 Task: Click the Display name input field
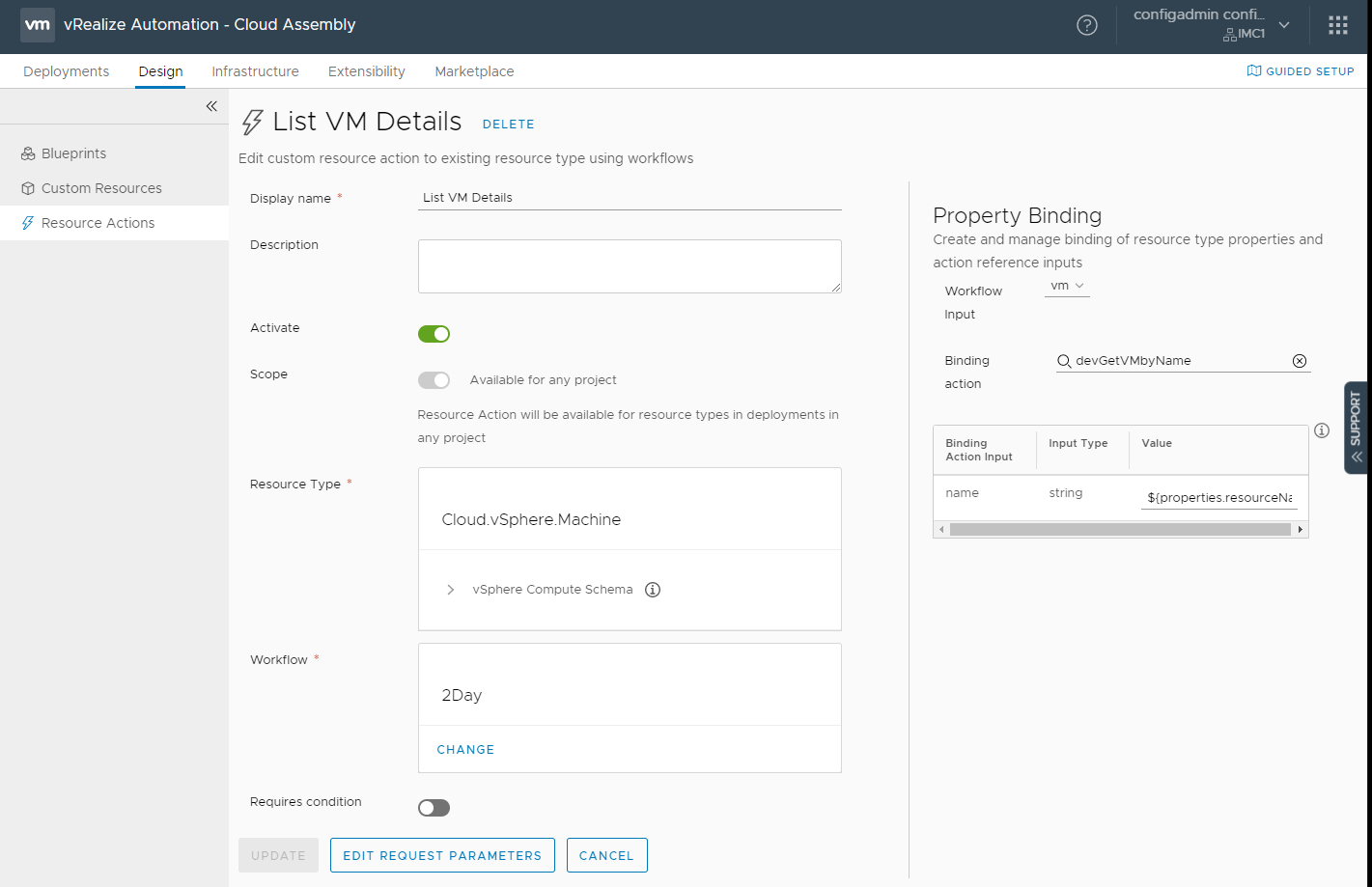(x=630, y=198)
